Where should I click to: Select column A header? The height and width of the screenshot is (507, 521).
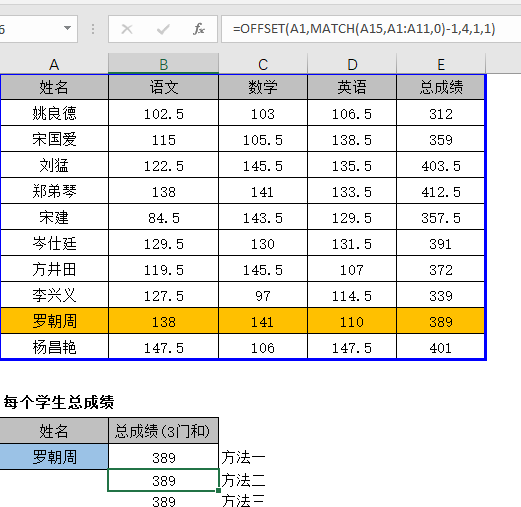54,64
